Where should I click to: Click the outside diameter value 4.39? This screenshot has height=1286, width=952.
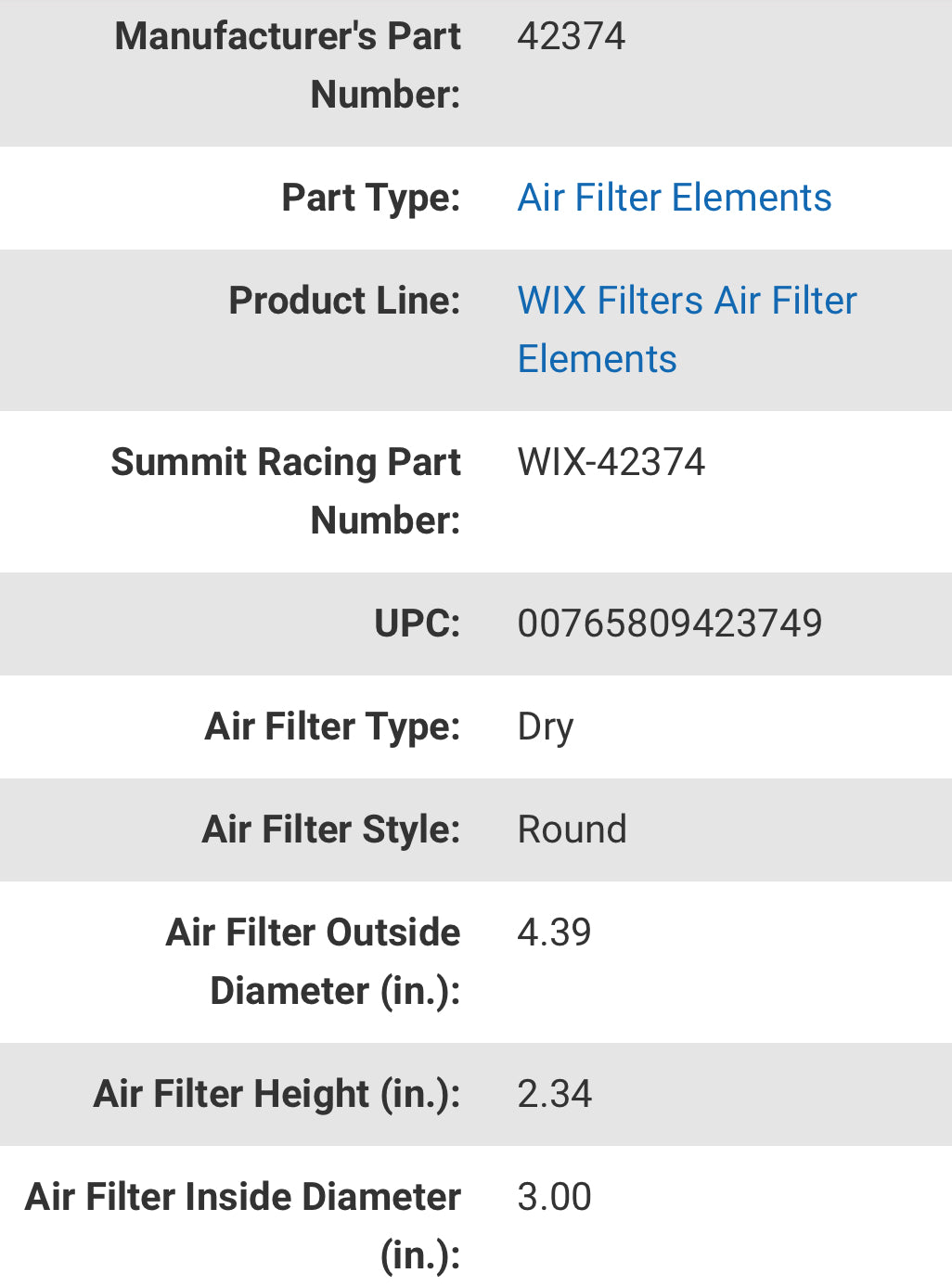coord(554,932)
